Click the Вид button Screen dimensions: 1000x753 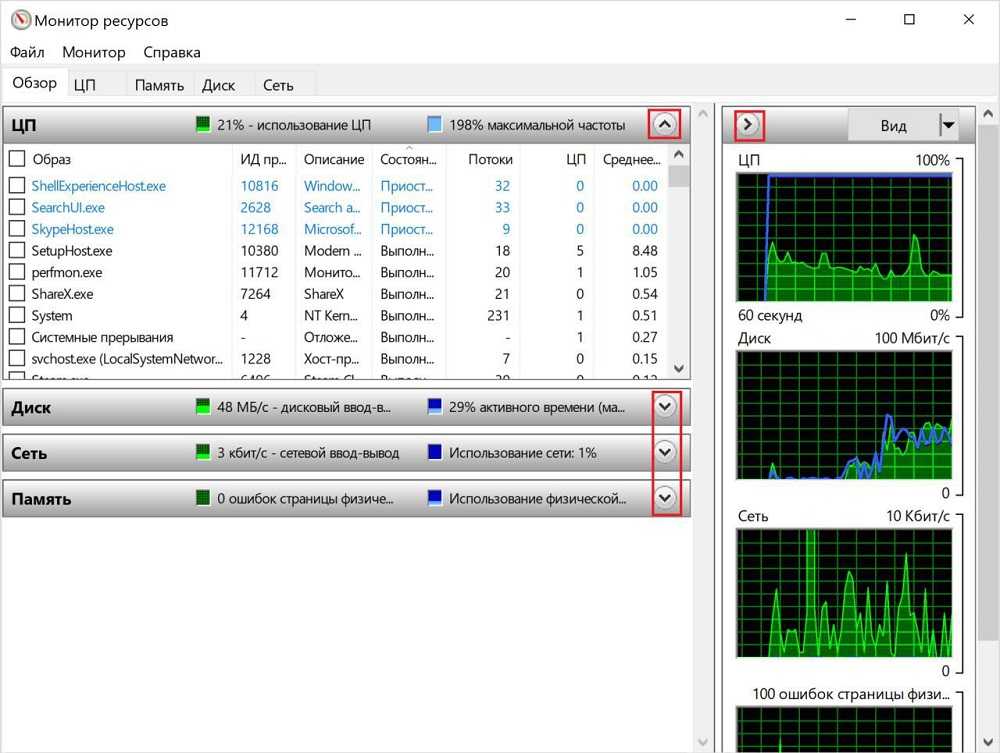(893, 125)
